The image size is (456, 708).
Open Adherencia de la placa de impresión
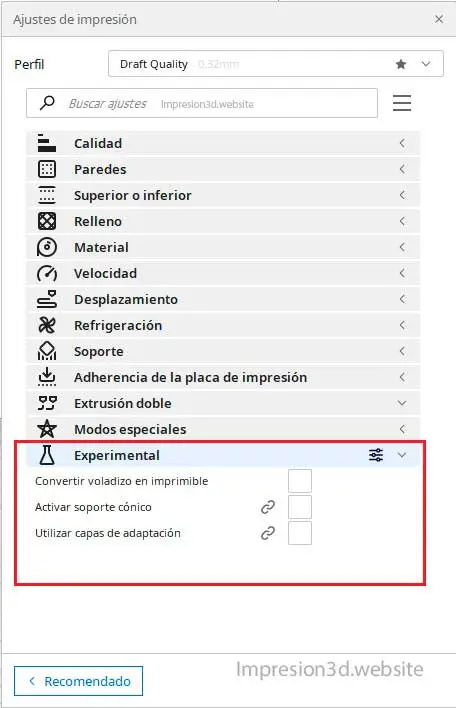point(223,377)
